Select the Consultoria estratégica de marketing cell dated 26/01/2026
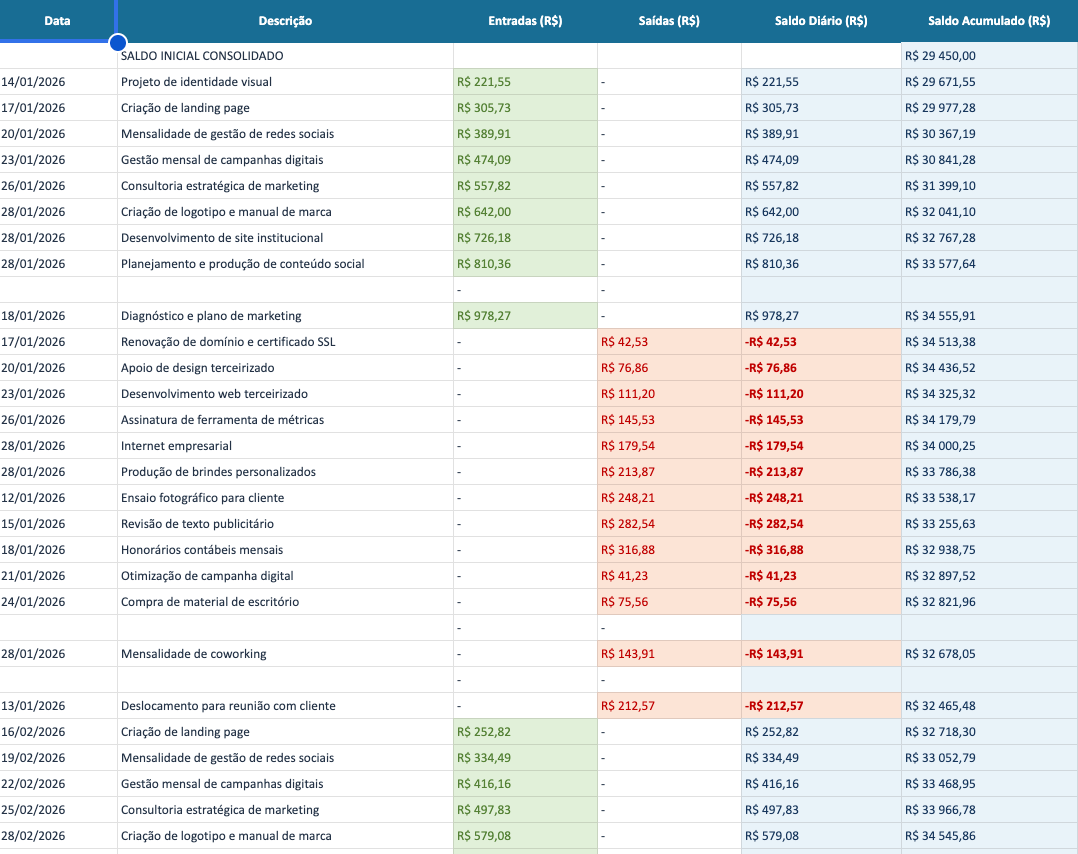This screenshot has height=854, width=1078. 285,186
